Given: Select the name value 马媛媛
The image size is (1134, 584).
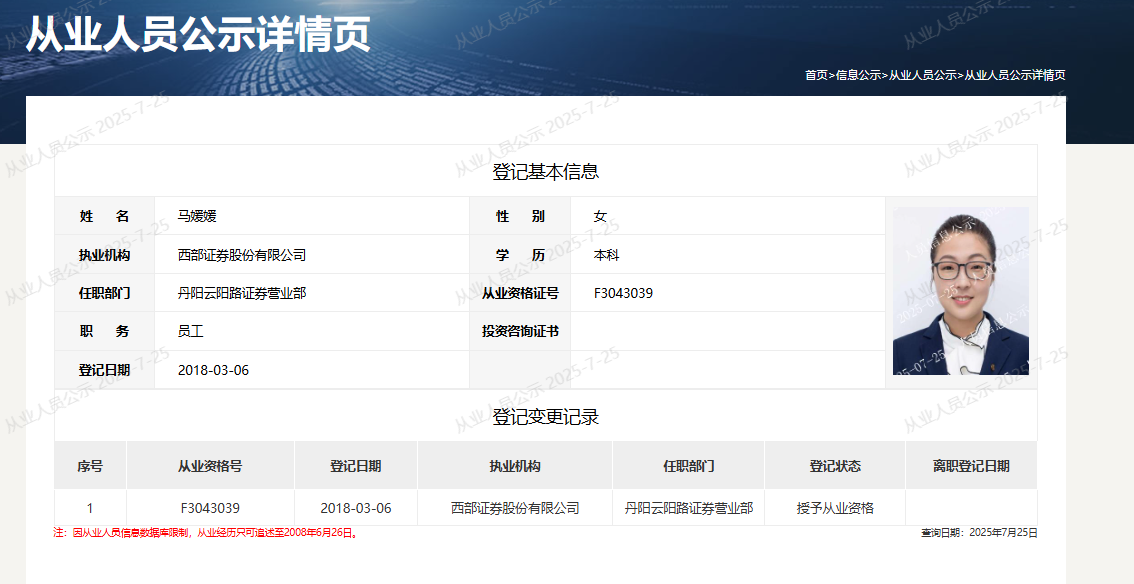Looking at the screenshot, I should pos(197,216).
